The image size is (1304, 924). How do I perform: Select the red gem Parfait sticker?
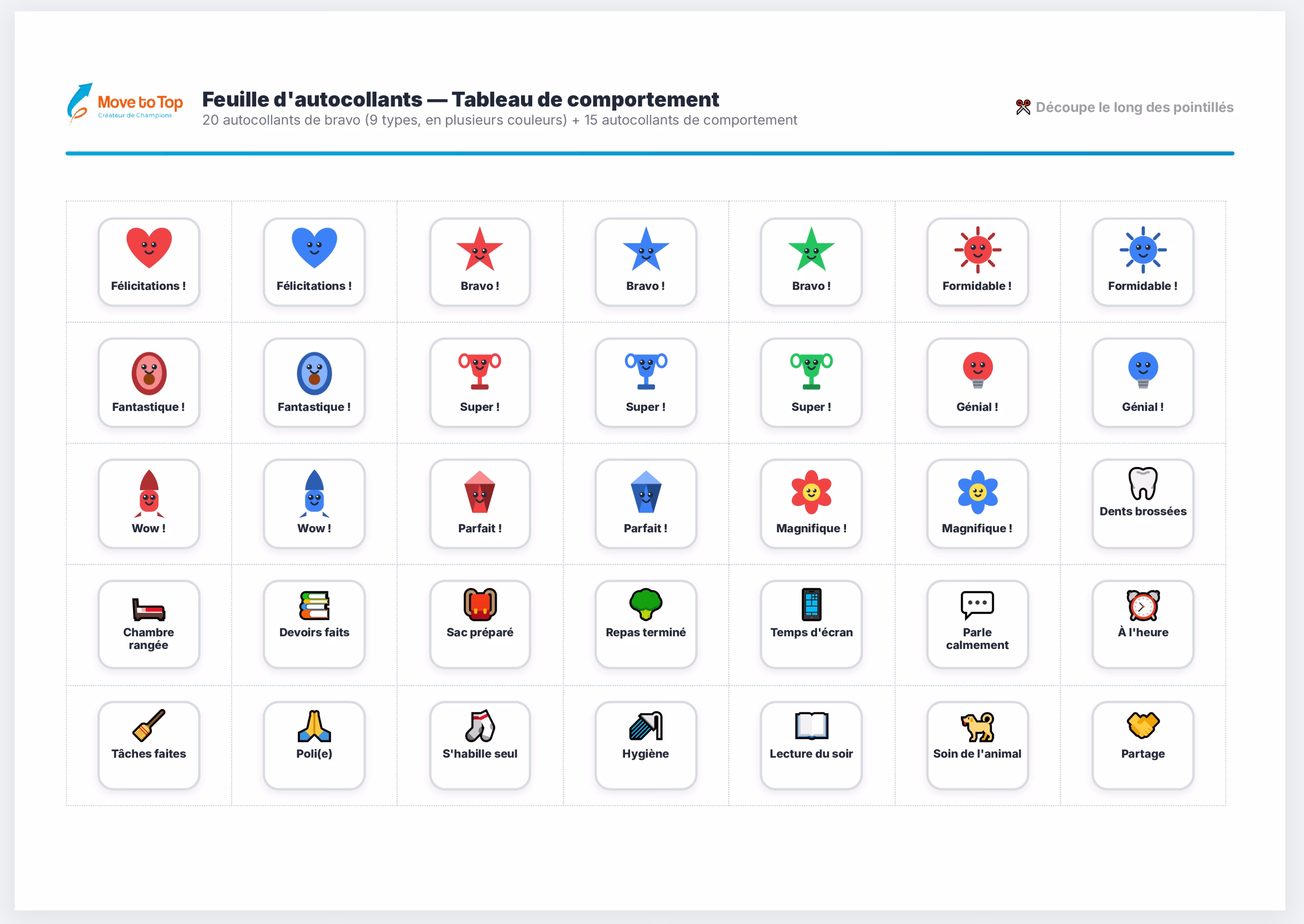point(480,504)
